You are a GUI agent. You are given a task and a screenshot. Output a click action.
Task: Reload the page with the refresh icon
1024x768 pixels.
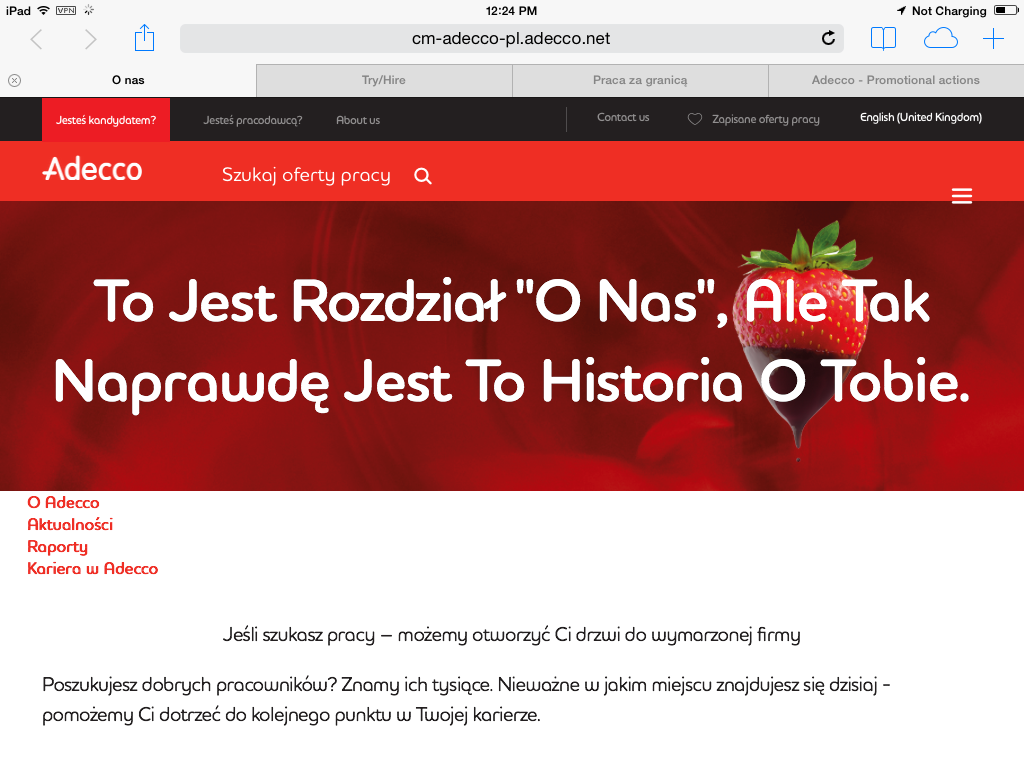pos(828,38)
